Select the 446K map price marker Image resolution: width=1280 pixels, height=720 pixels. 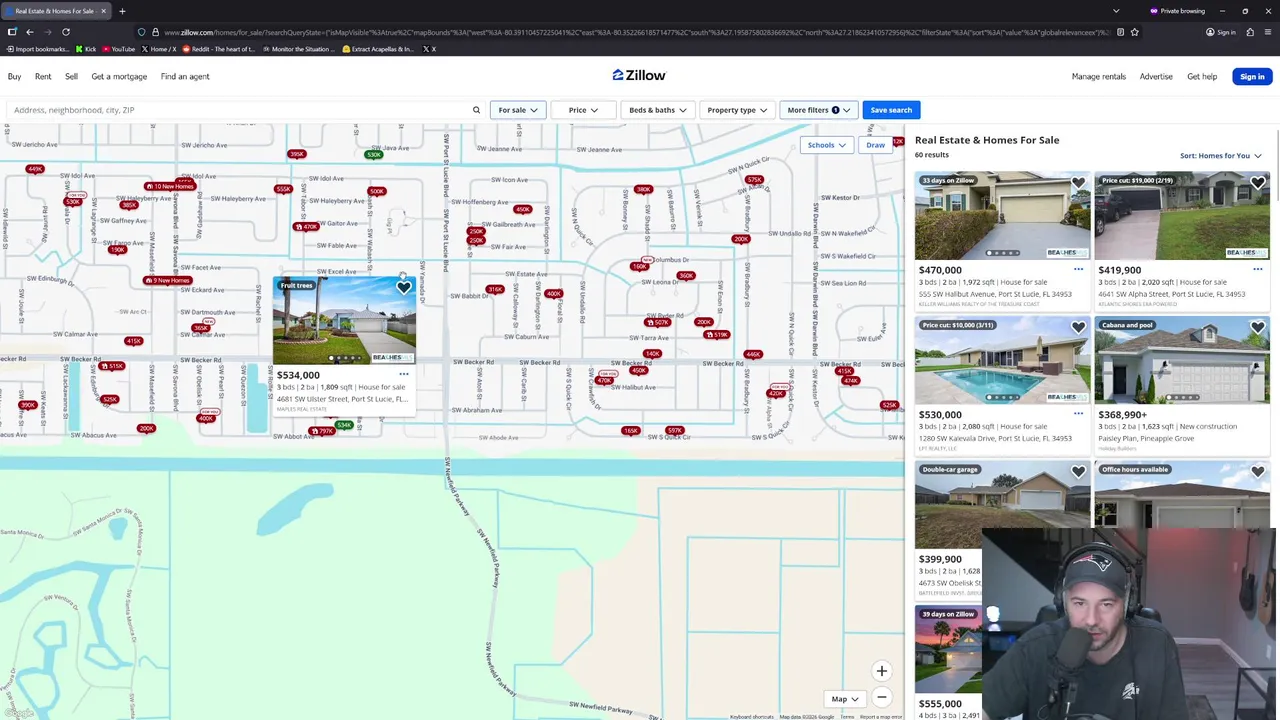[x=753, y=354]
